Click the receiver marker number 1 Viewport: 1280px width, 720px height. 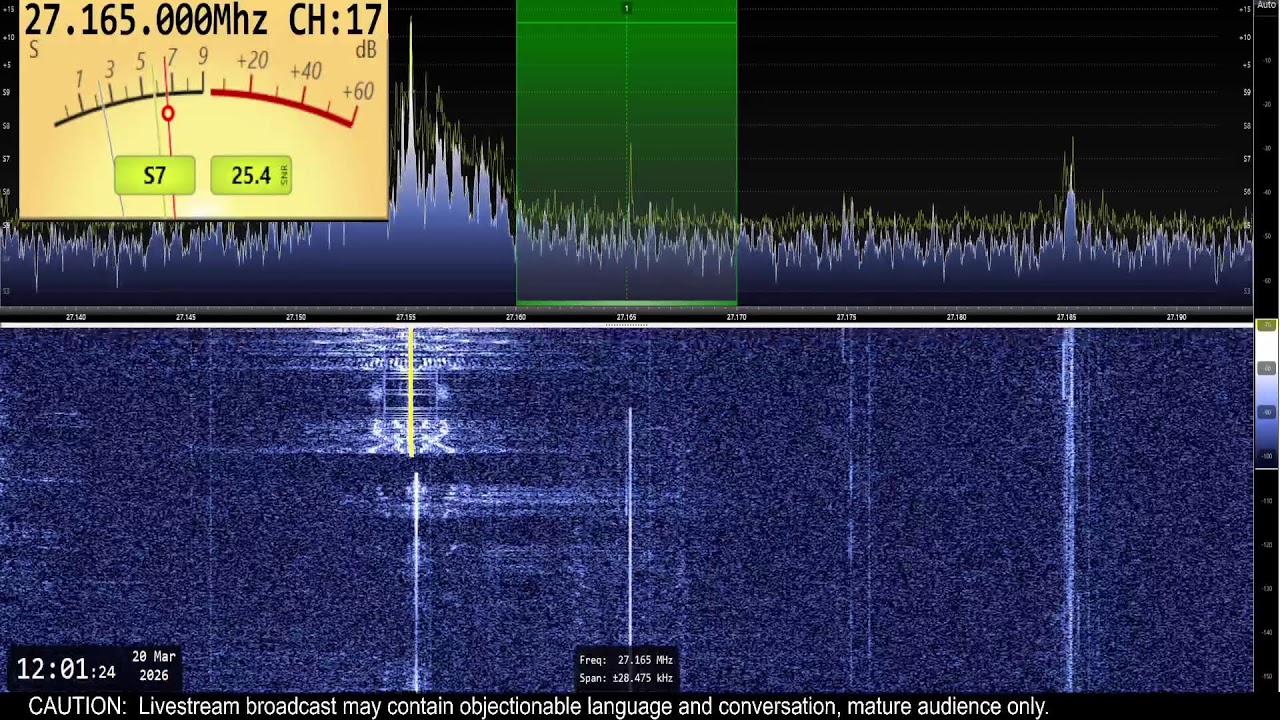626,9
